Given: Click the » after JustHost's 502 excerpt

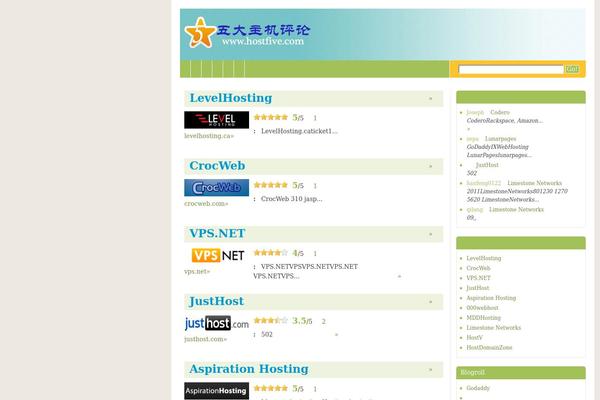Looking at the screenshot, I should [x=336, y=335].
